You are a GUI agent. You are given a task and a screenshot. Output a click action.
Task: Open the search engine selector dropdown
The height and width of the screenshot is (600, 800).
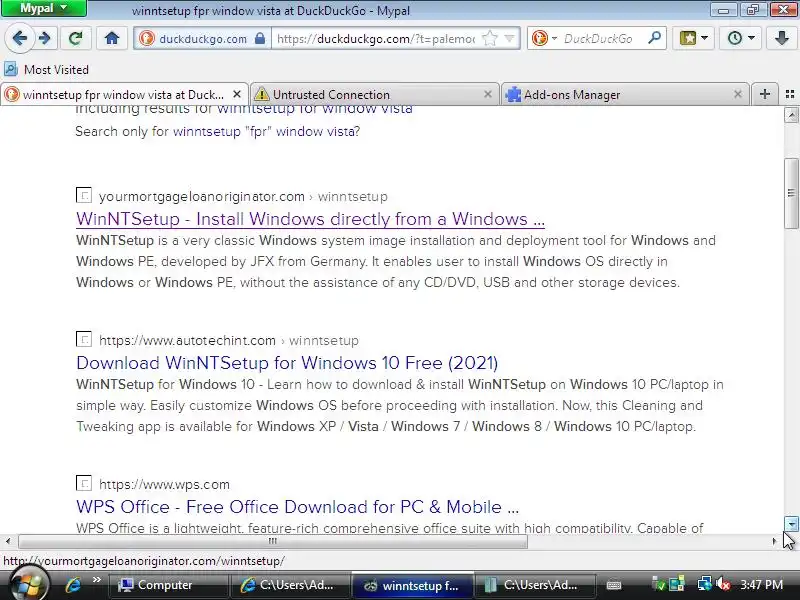544,38
